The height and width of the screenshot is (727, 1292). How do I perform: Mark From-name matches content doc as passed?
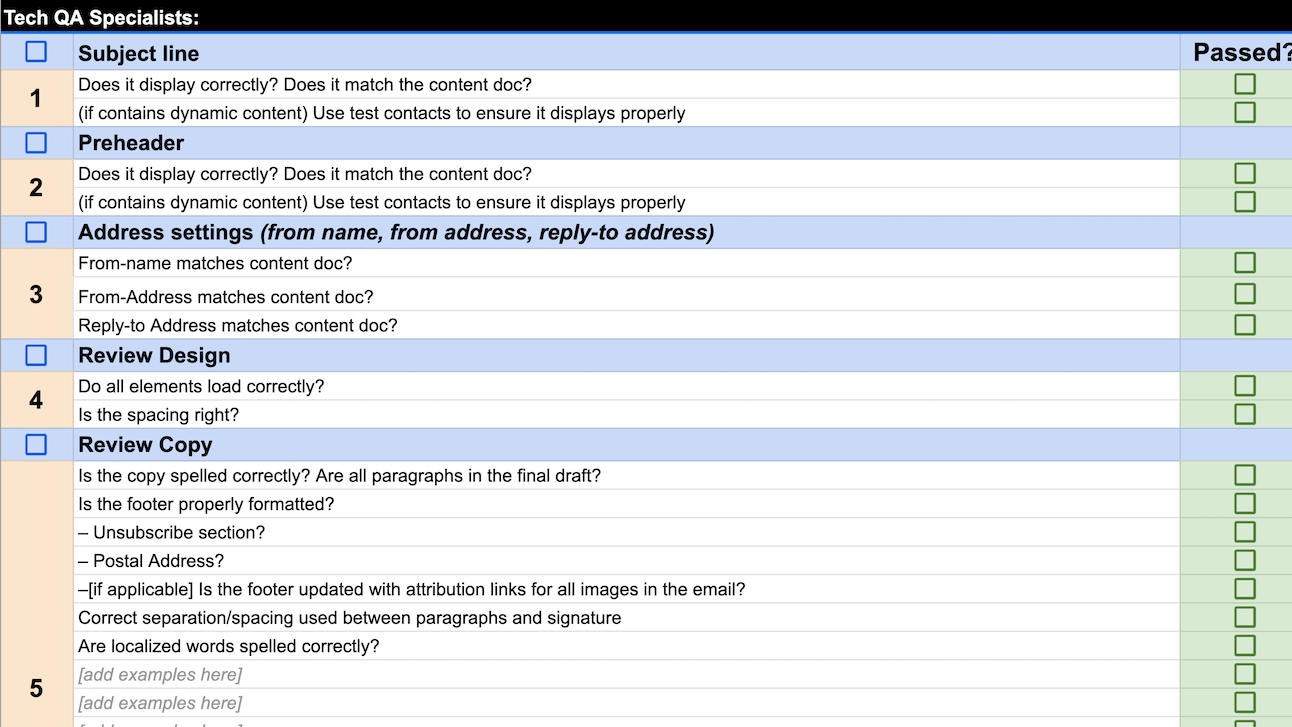[x=1245, y=262]
